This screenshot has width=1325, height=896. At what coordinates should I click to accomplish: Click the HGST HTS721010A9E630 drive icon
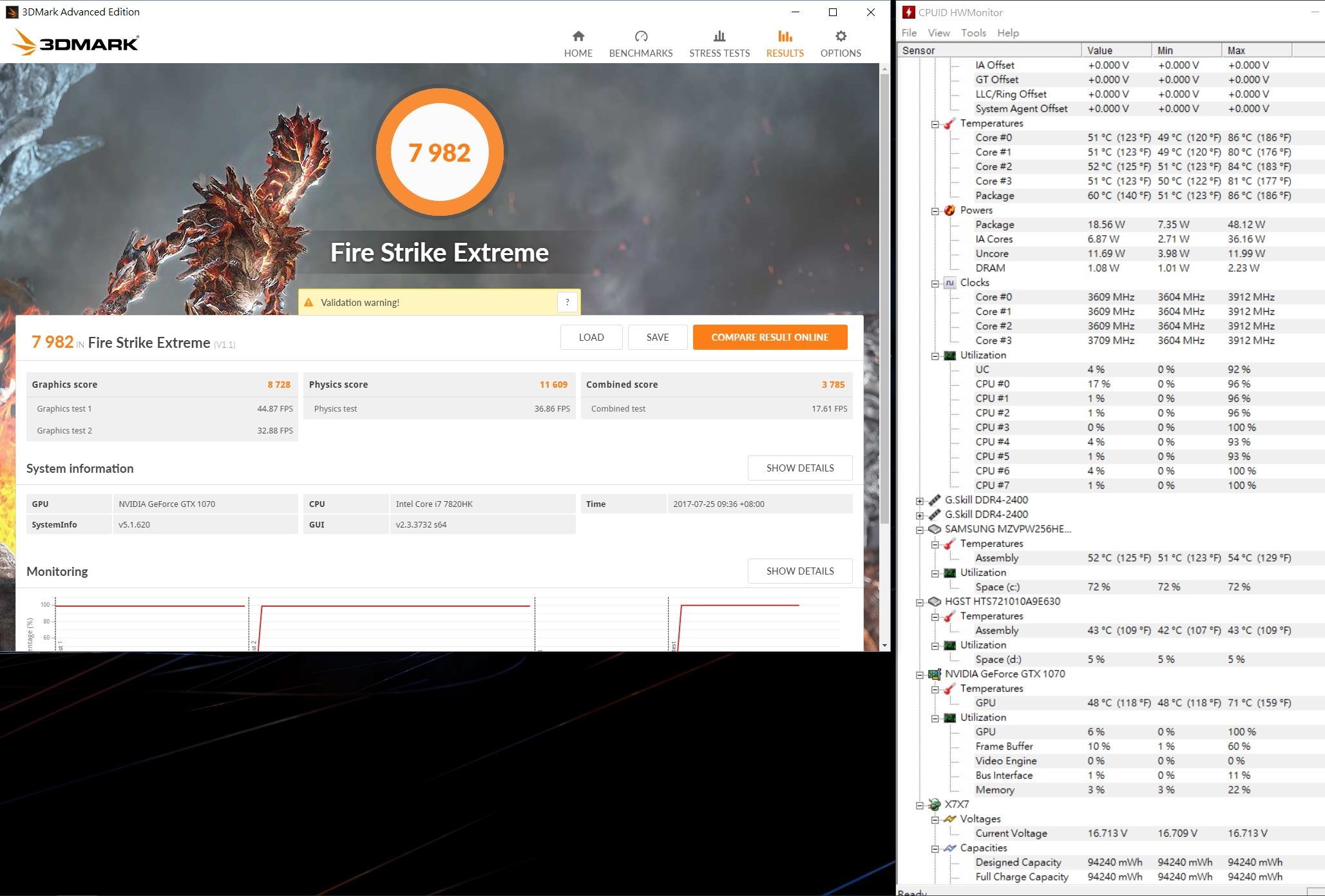[x=934, y=602]
